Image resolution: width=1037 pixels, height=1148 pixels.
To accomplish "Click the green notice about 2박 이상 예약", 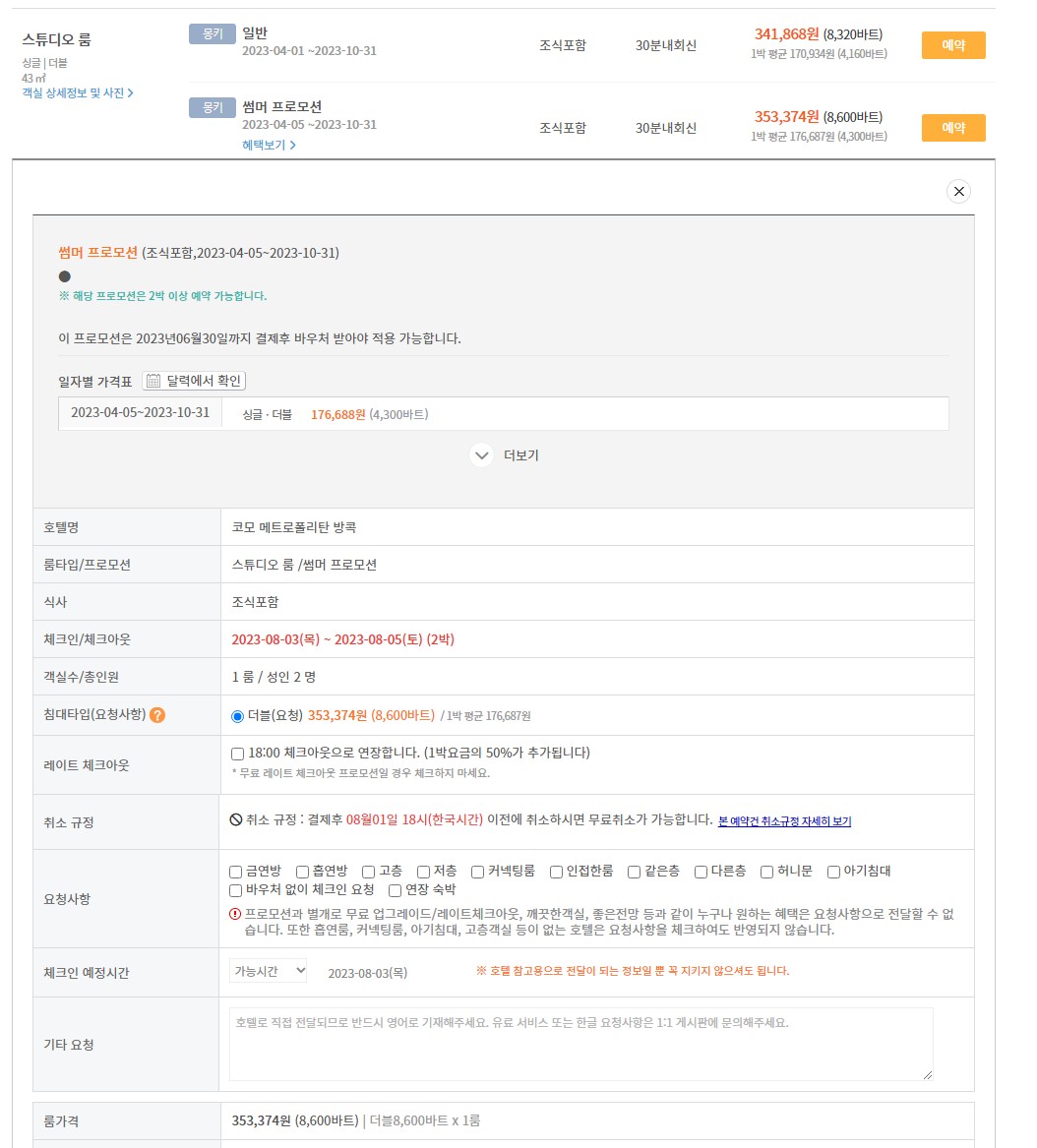I will 162,296.
